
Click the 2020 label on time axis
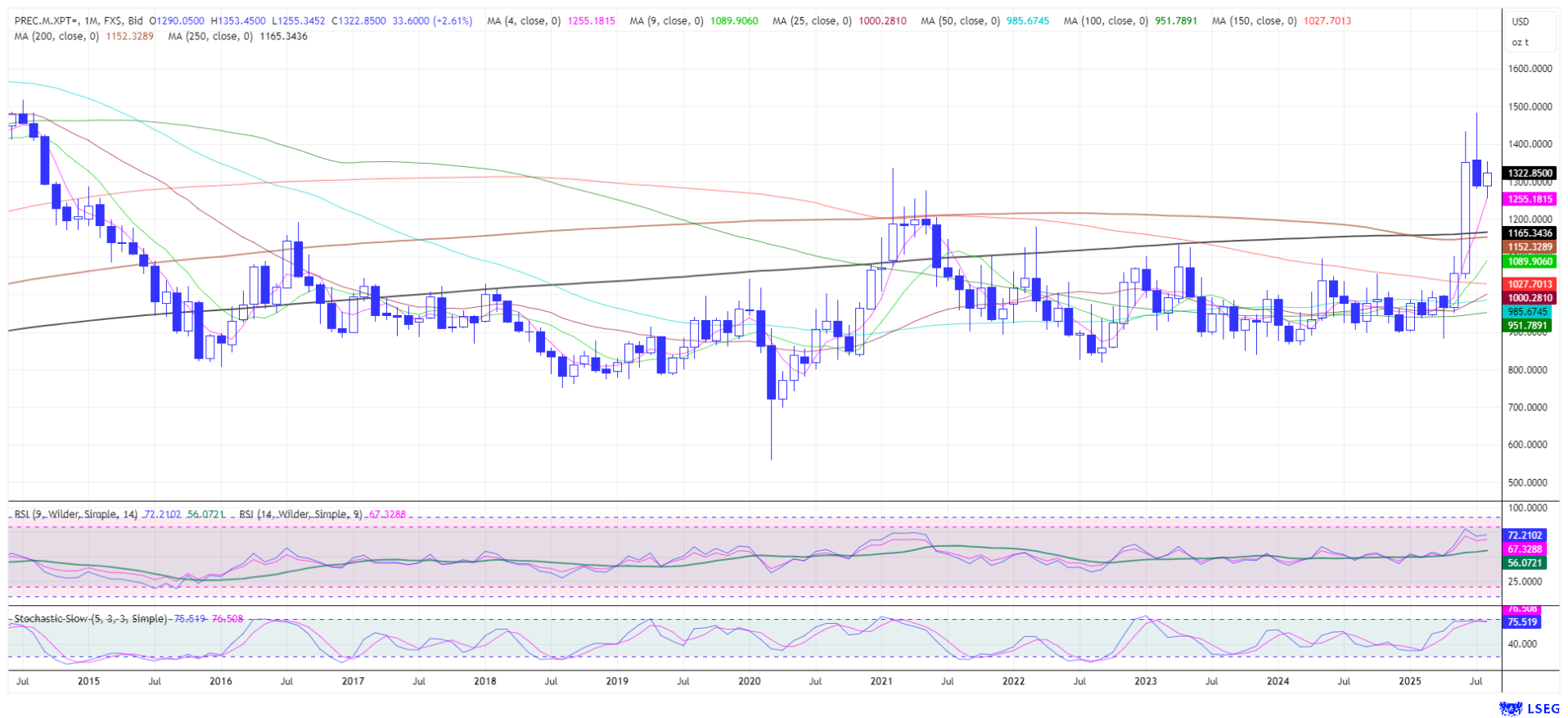coord(749,681)
